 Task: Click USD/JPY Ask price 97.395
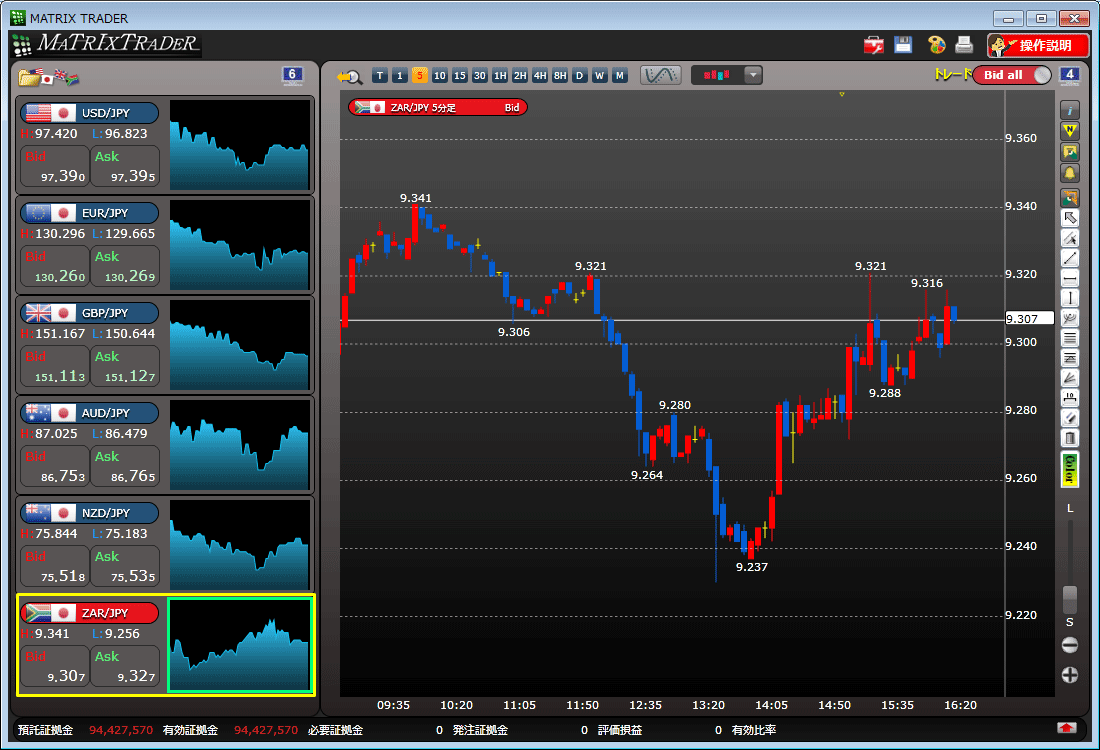[x=125, y=166]
